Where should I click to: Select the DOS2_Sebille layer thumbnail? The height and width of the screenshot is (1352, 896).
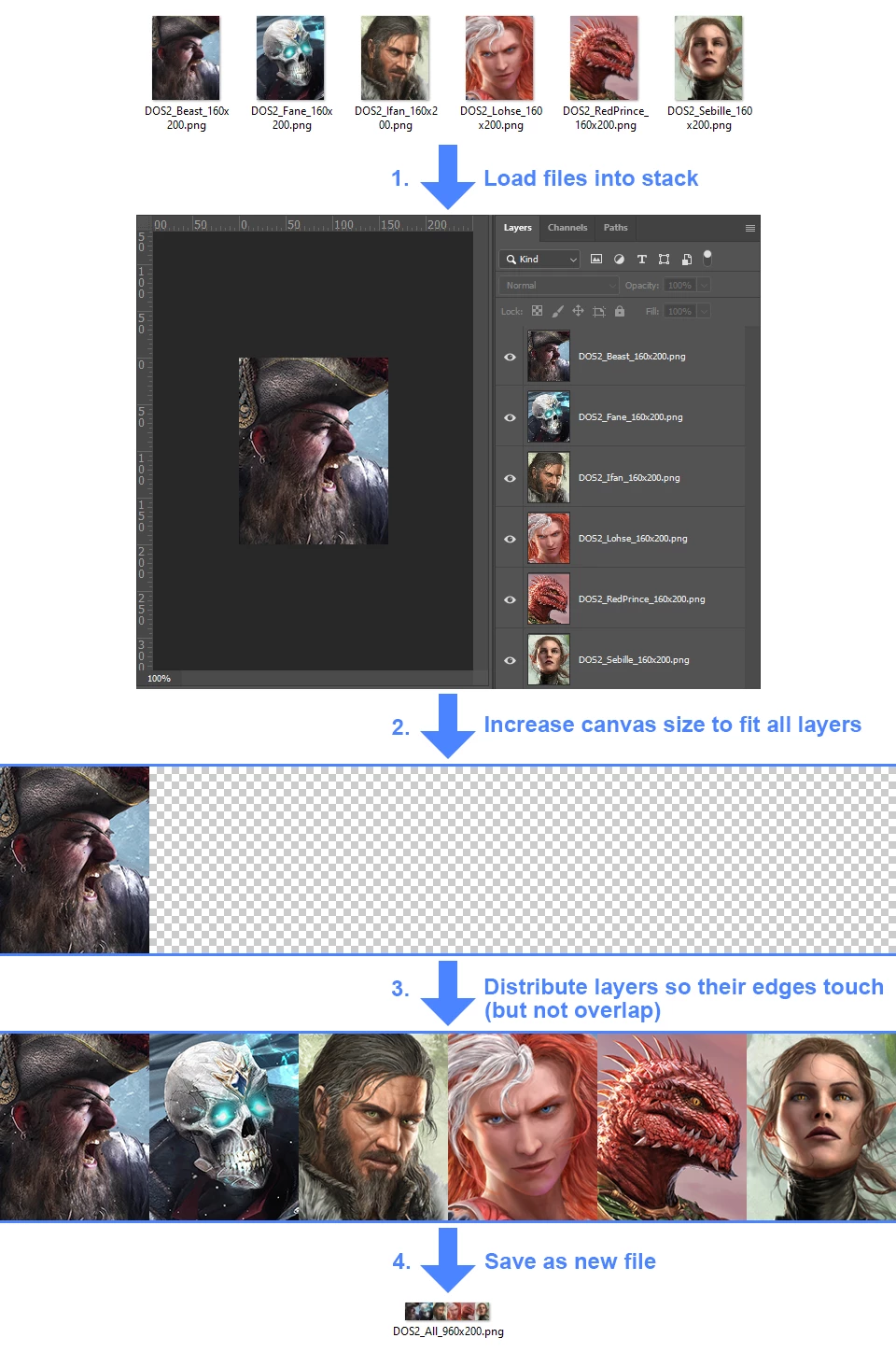coord(549,659)
